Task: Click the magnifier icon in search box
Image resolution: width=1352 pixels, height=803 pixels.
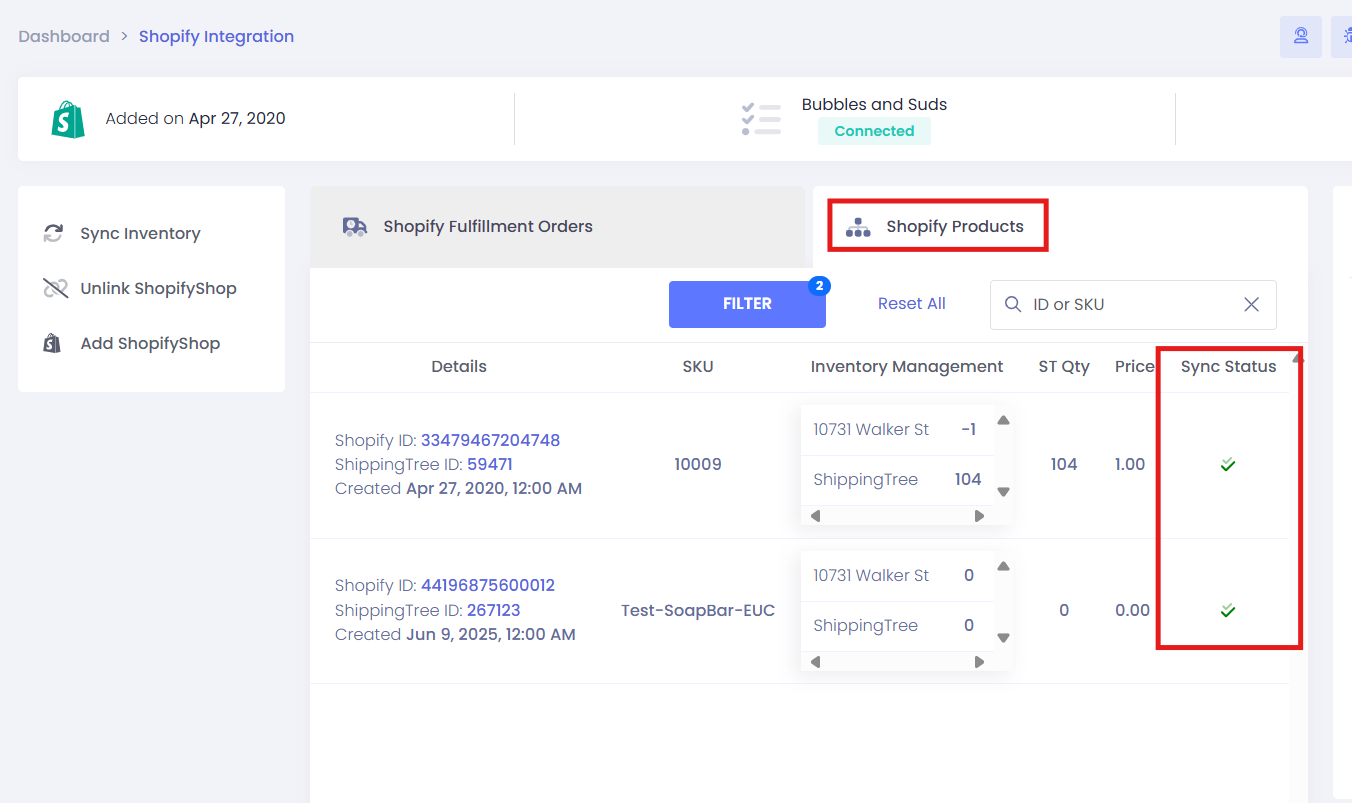Action: [1013, 304]
